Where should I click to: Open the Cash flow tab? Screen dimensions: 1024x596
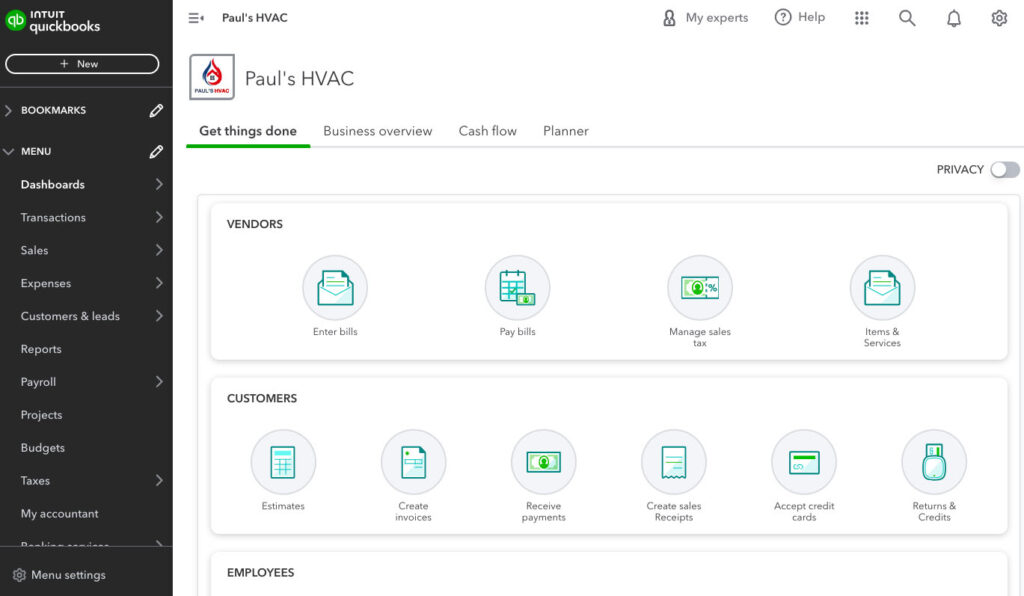487,131
